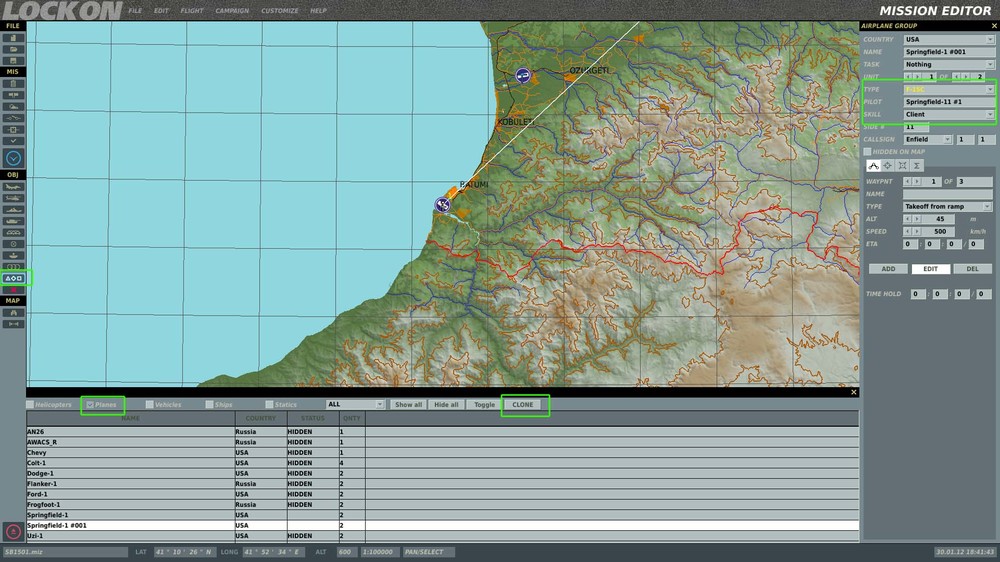The width and height of the screenshot is (1000, 562).
Task: Select the Batumi airfield marker on the map
Action: click(442, 204)
